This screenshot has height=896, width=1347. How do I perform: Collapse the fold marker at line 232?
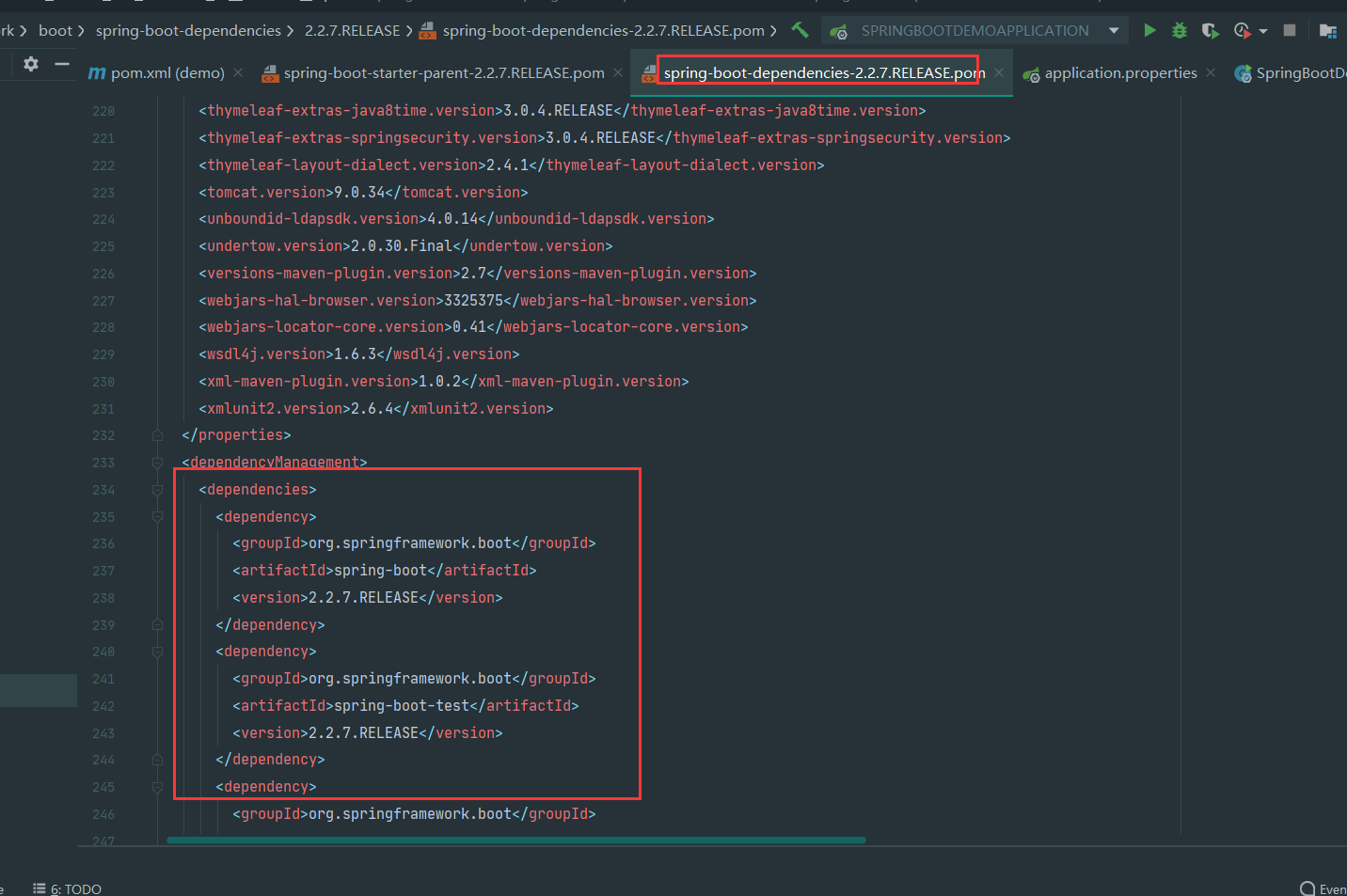click(x=157, y=435)
